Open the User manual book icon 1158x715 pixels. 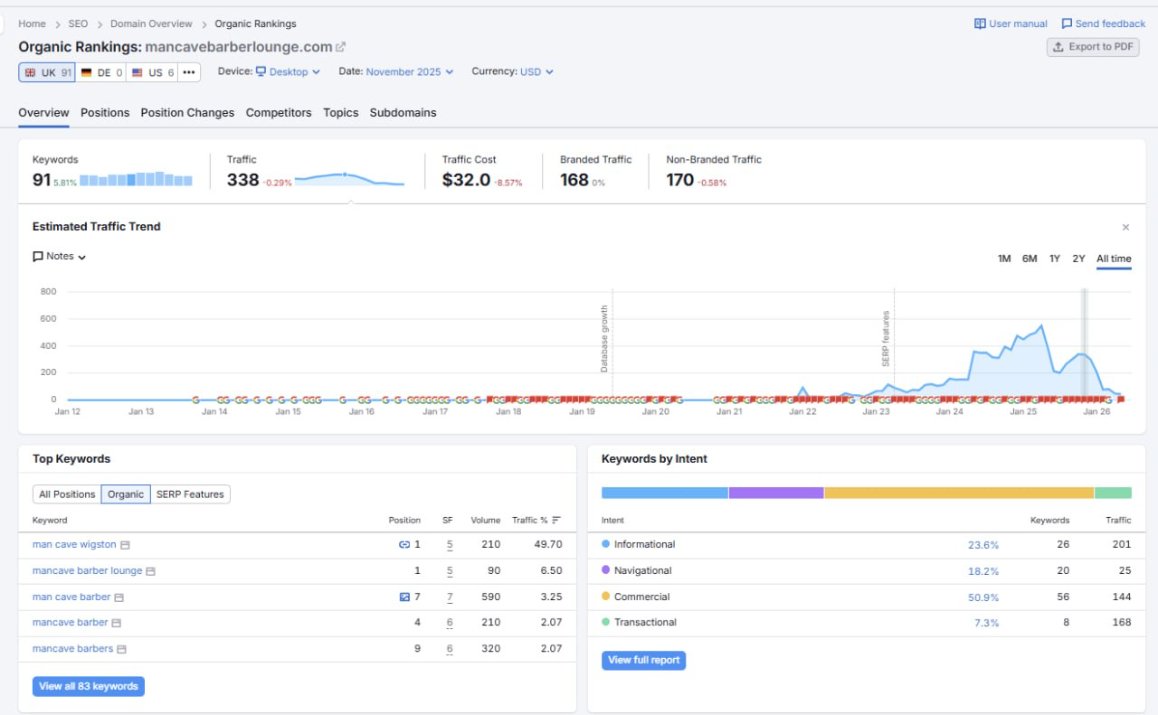coord(980,24)
